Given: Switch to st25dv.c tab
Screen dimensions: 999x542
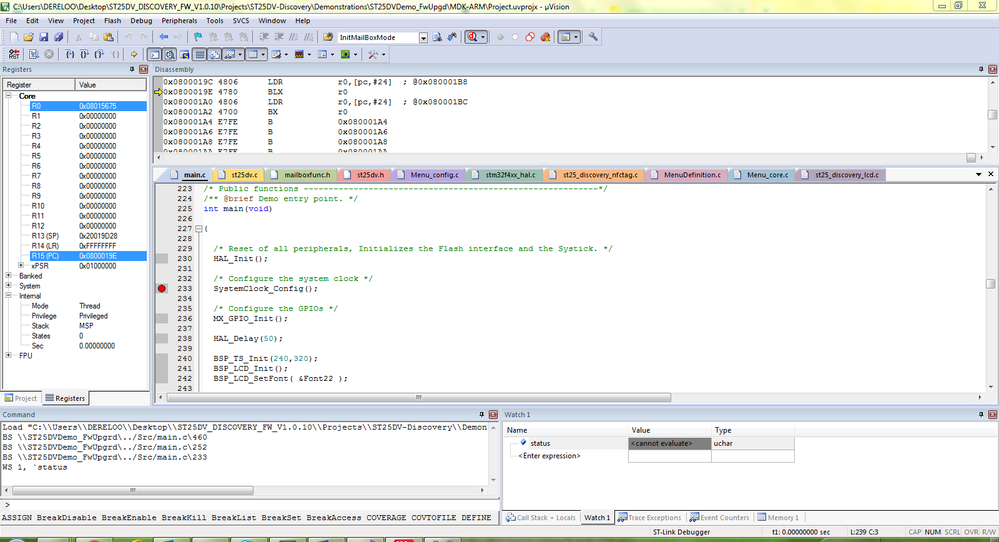Looking at the screenshot, I should coord(238,175).
